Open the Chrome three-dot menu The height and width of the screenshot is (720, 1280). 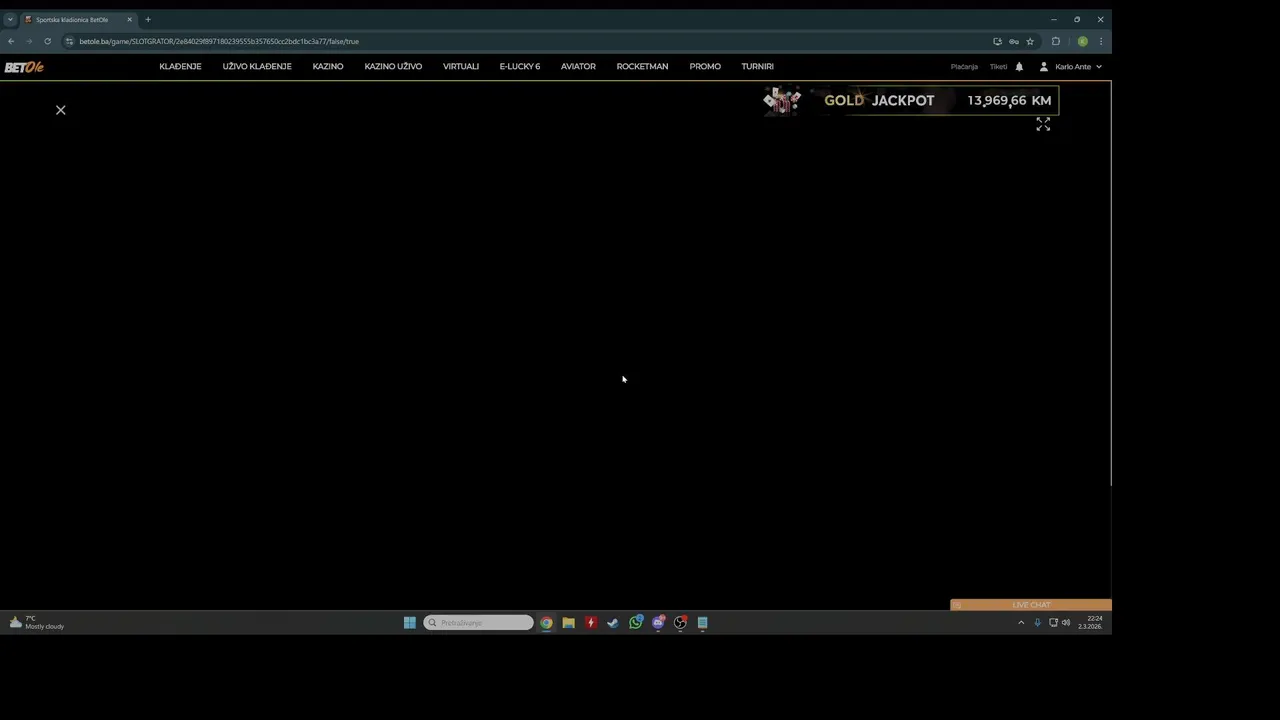tap(1101, 41)
